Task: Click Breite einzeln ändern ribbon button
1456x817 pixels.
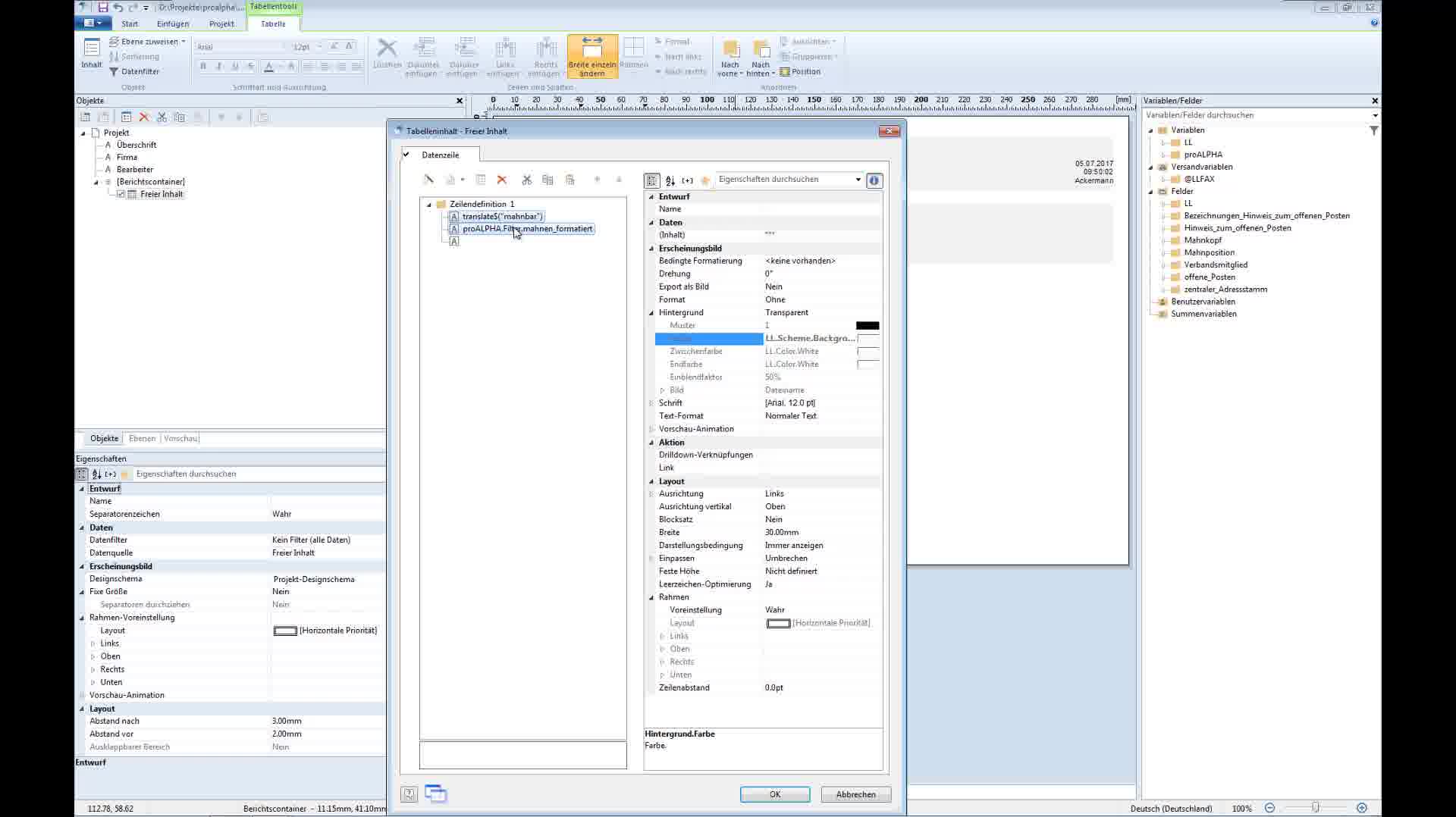Action: tap(592, 56)
